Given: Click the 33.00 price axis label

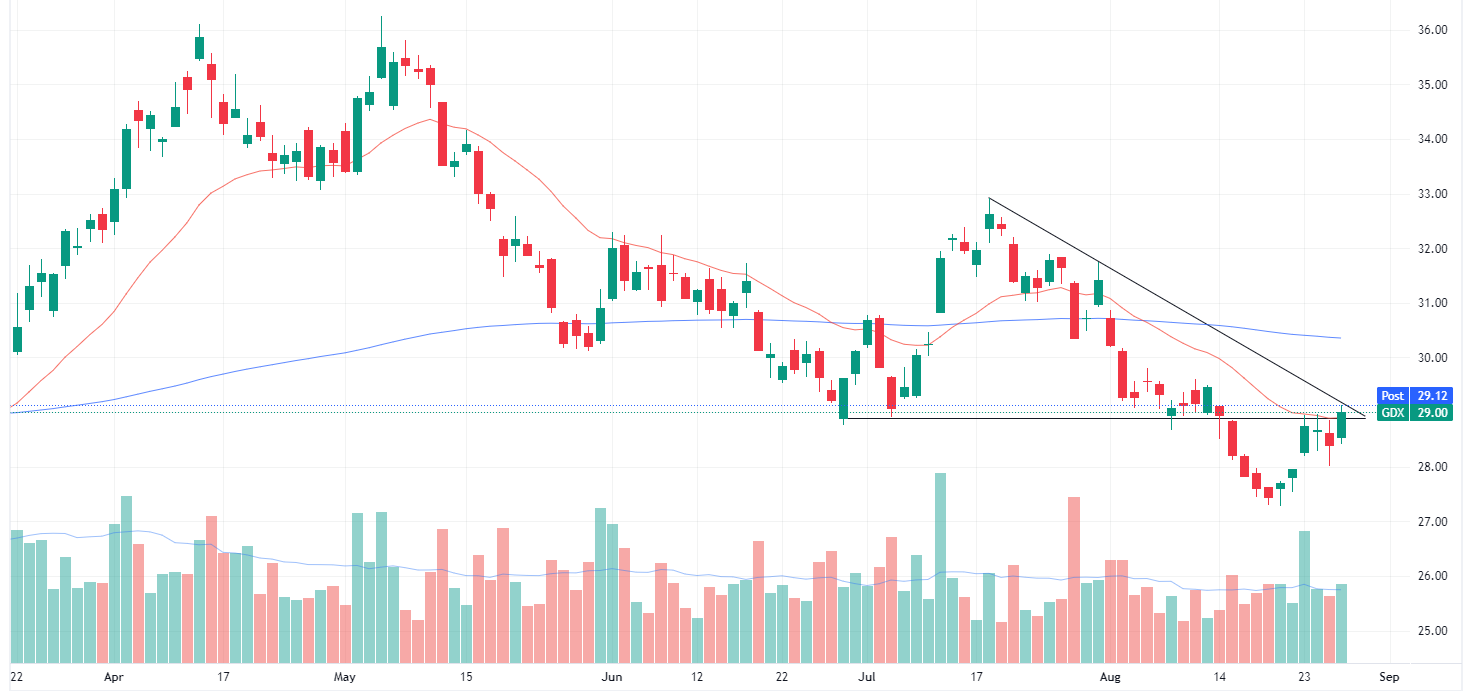Looking at the screenshot, I should tap(1433, 194).
